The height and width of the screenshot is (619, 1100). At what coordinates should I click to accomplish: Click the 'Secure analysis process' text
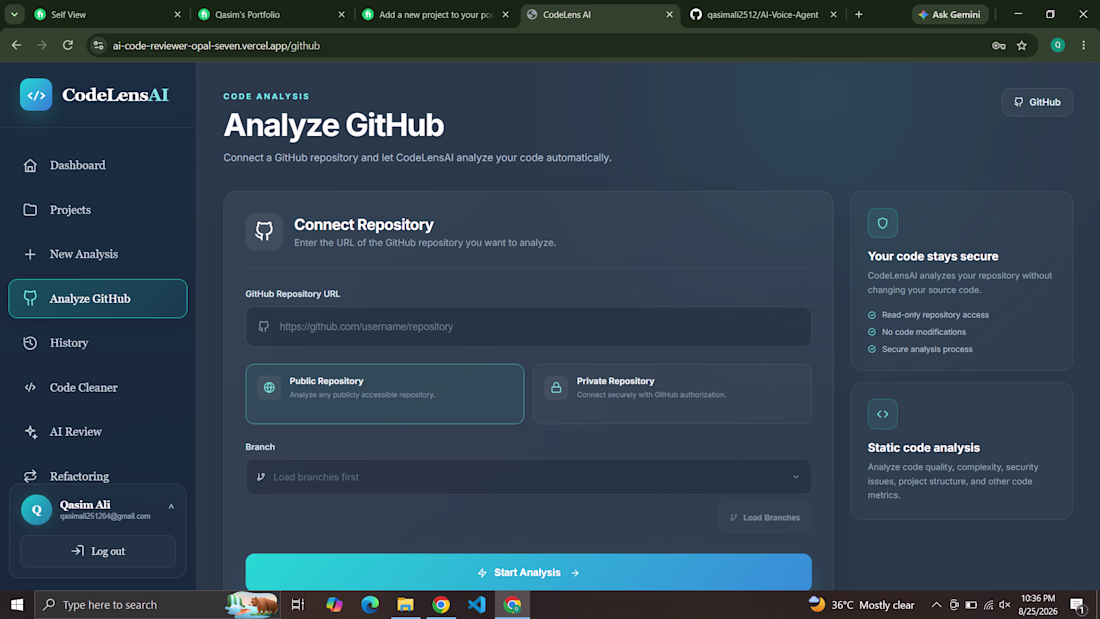click(x=927, y=349)
